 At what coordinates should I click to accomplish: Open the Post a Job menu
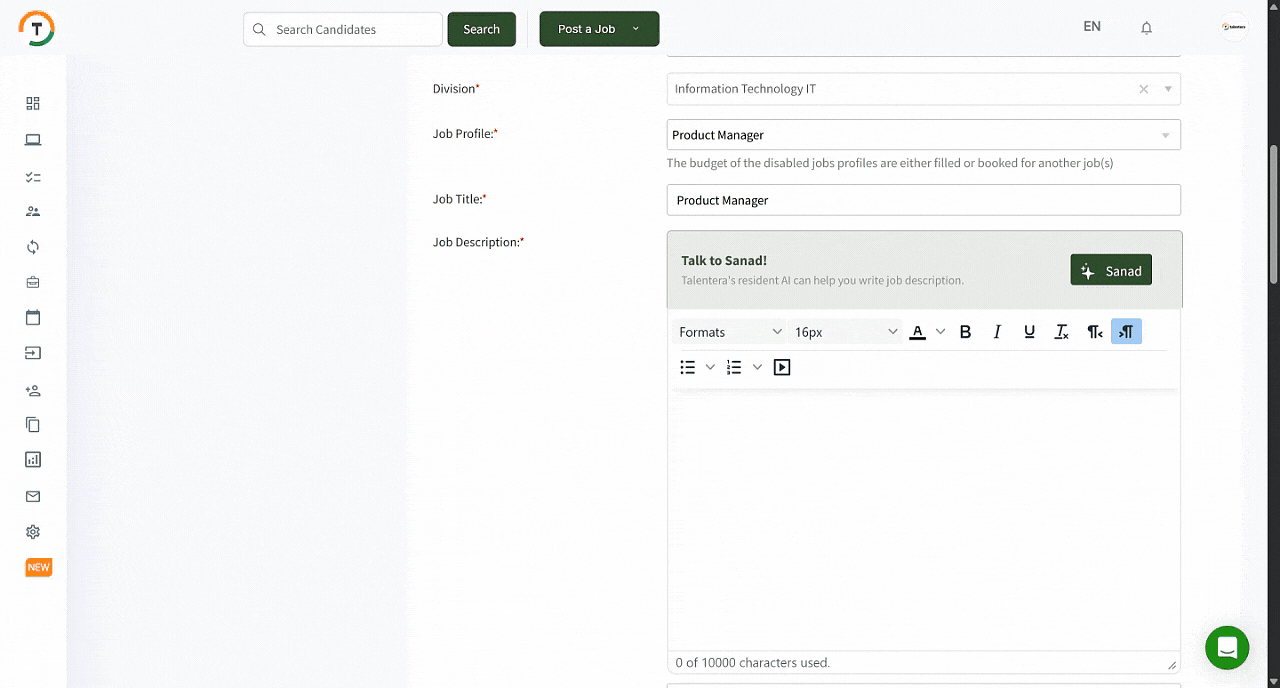pos(599,29)
